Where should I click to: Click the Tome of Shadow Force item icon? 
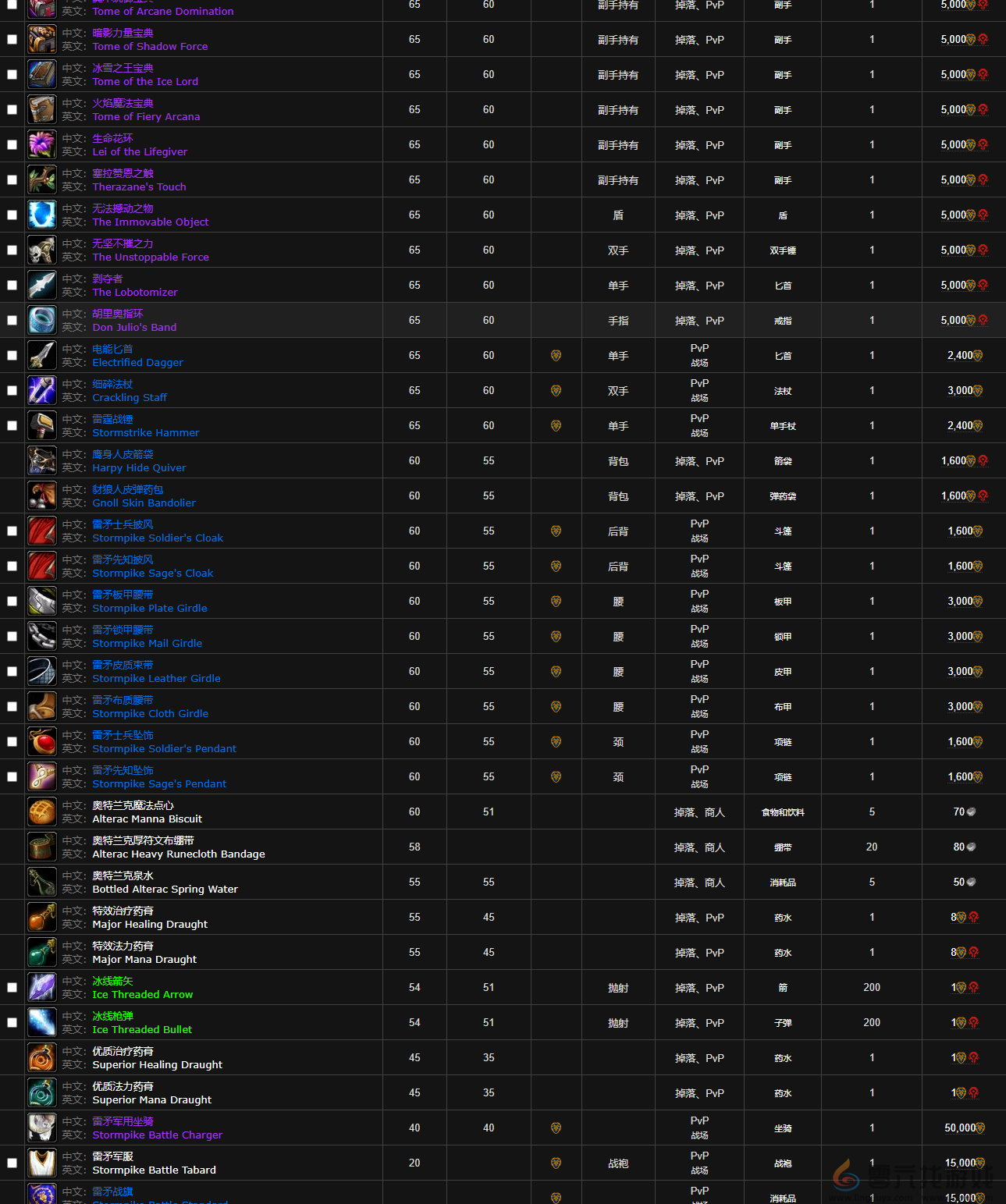tap(42, 39)
